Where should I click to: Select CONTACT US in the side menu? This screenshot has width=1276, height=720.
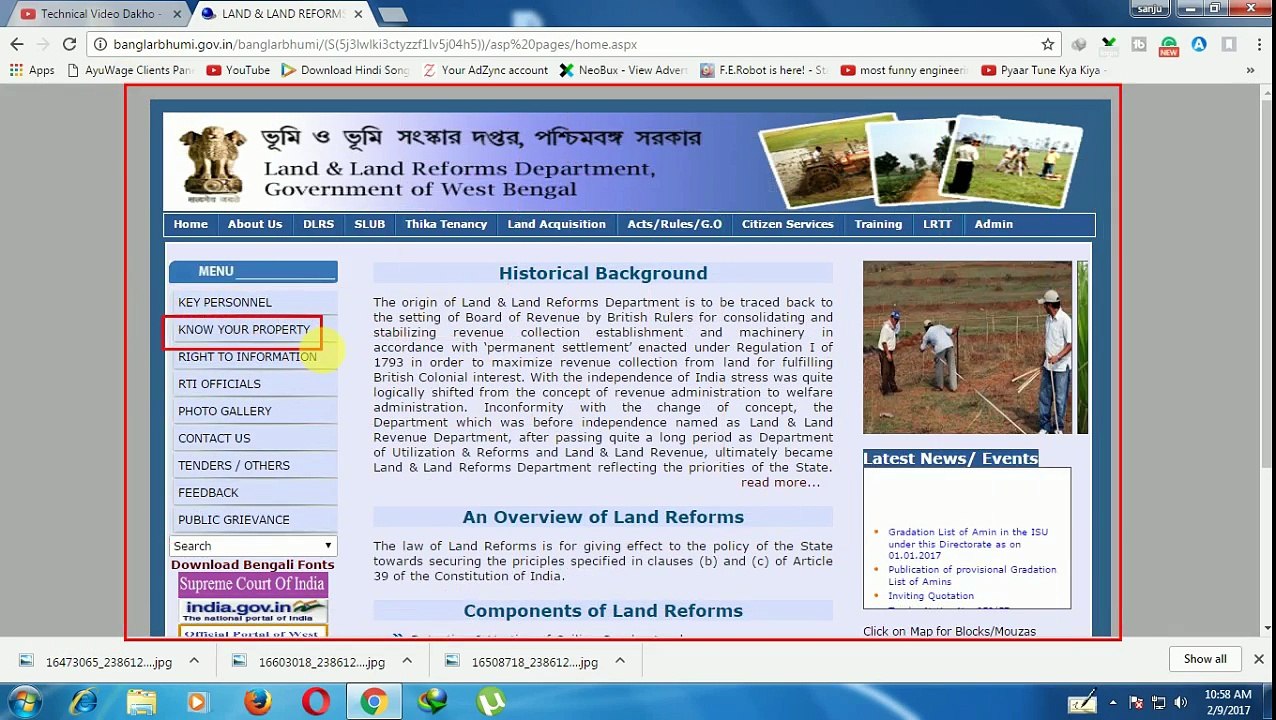[x=253, y=438]
